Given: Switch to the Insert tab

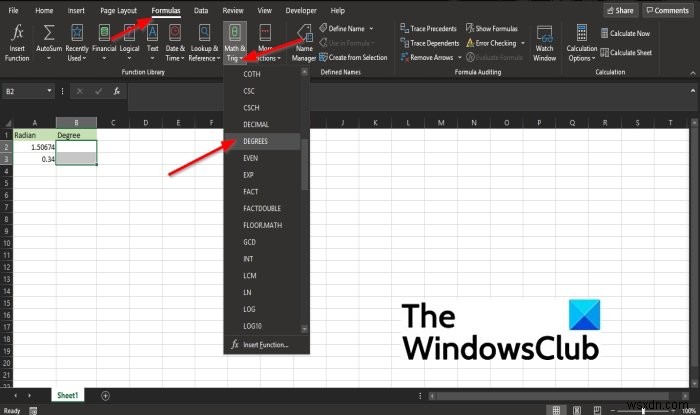Looking at the screenshot, I should pyautogui.click(x=76, y=10).
